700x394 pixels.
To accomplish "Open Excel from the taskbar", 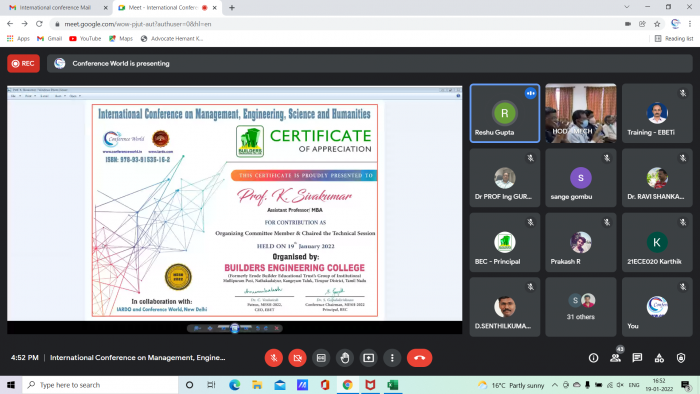I will click(x=393, y=385).
